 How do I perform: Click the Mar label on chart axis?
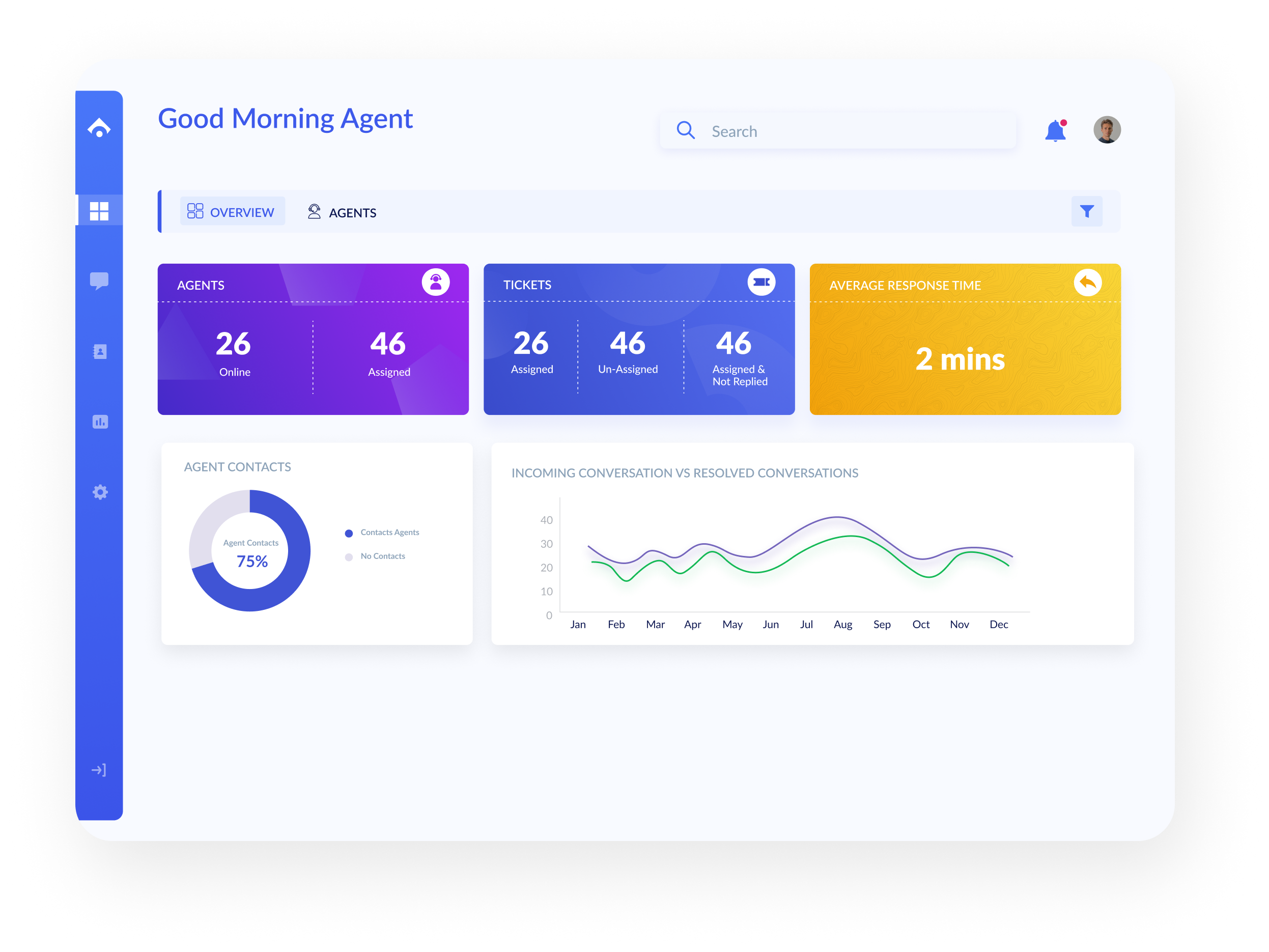[655, 624]
